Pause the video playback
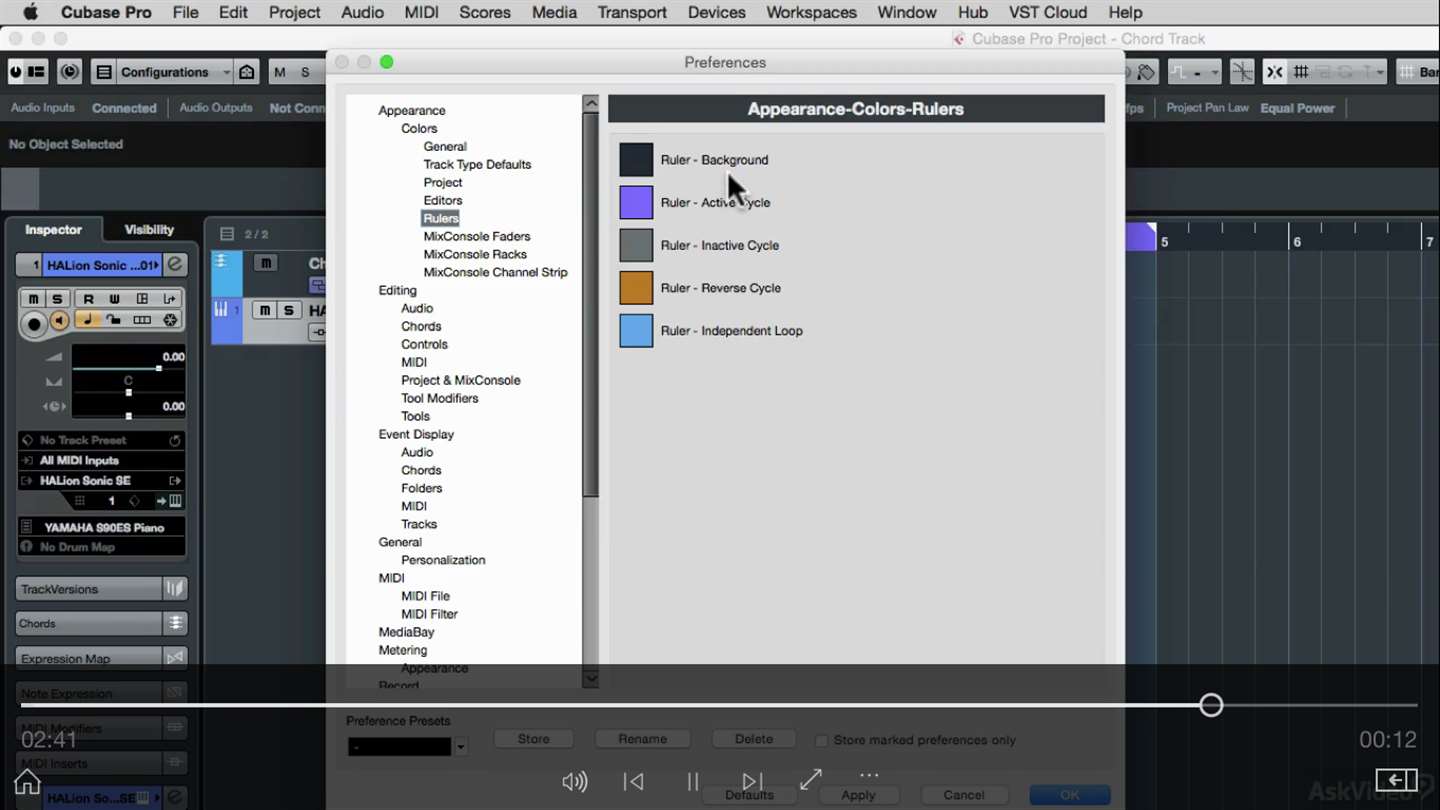The width and height of the screenshot is (1440, 810). (692, 782)
